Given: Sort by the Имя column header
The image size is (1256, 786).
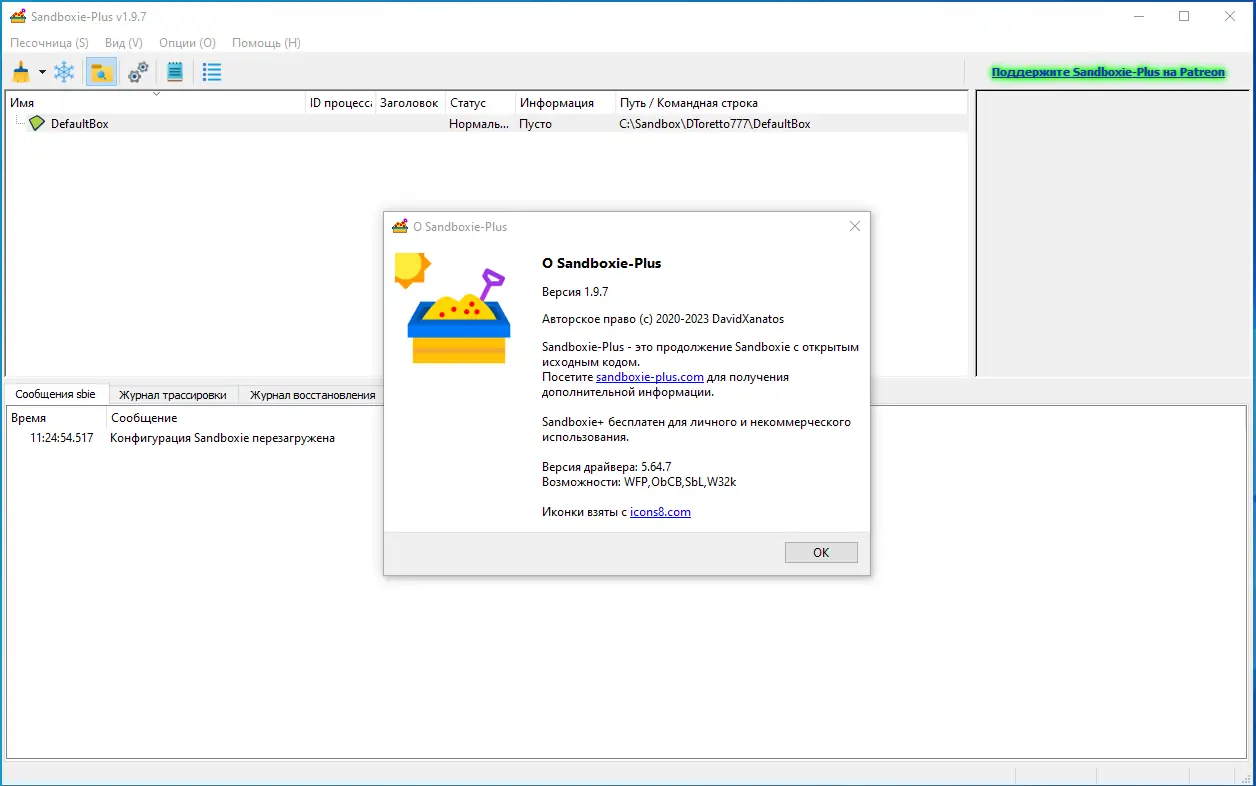Looking at the screenshot, I should tap(155, 102).
